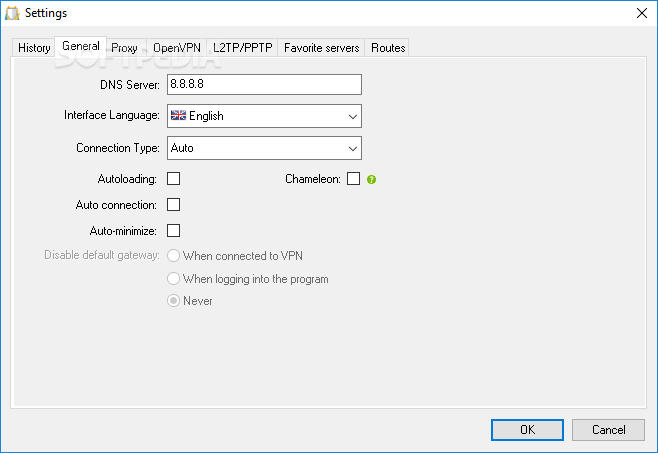Click into the DNS Server field
The image size is (658, 453).
point(264,84)
